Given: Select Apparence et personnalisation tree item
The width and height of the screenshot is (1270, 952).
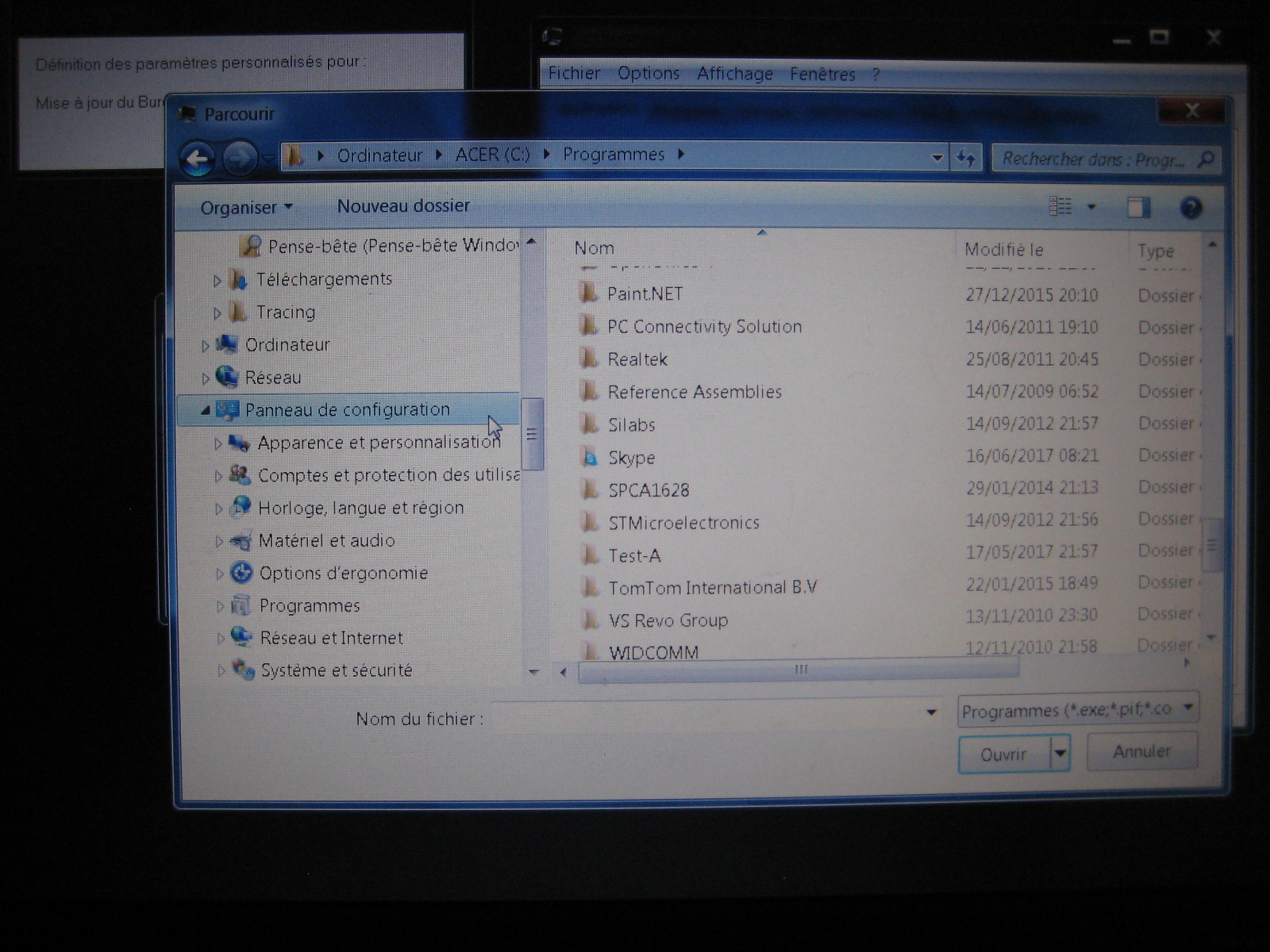Looking at the screenshot, I should (x=379, y=443).
